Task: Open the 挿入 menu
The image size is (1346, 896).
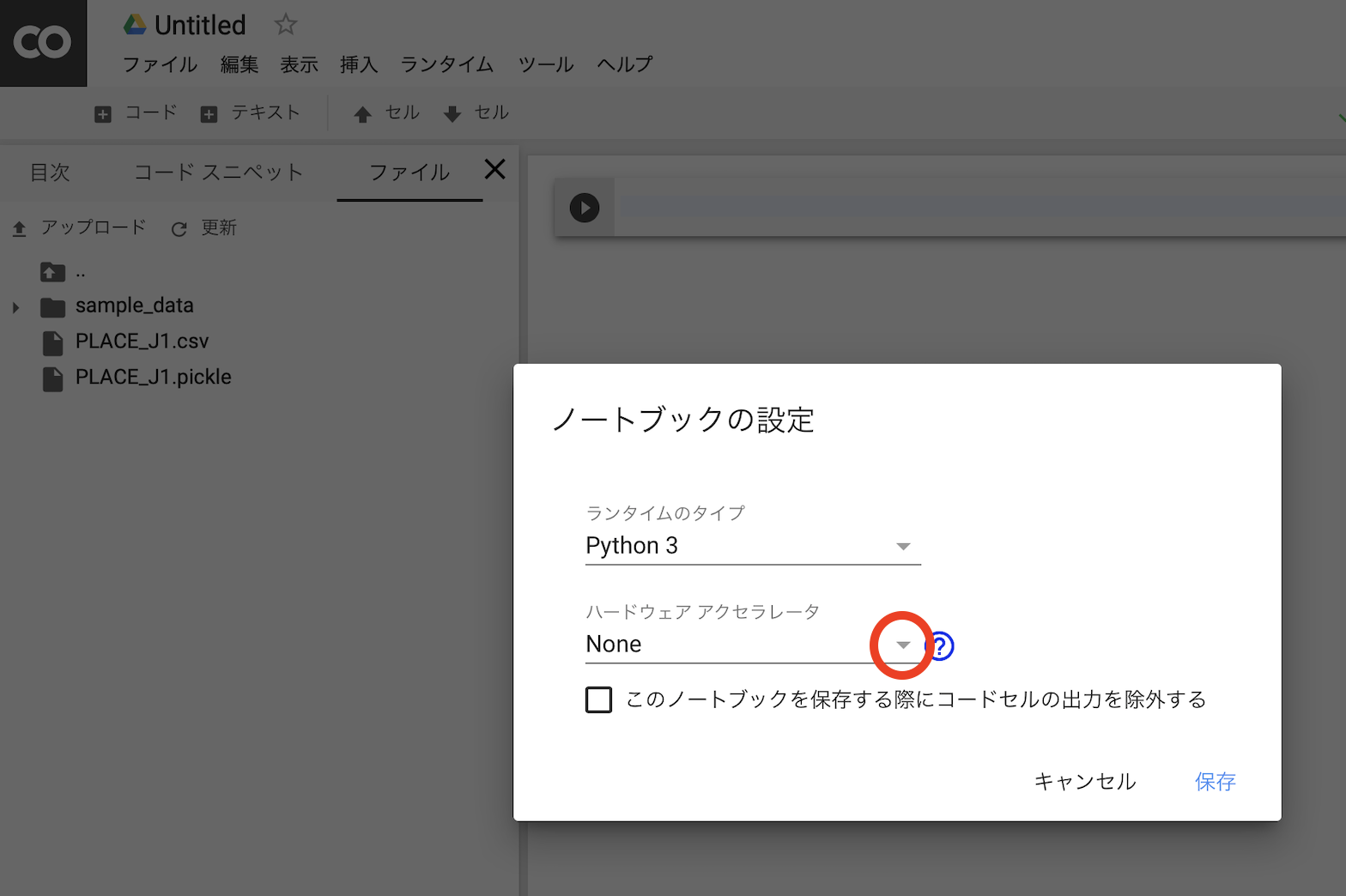Action: (359, 64)
